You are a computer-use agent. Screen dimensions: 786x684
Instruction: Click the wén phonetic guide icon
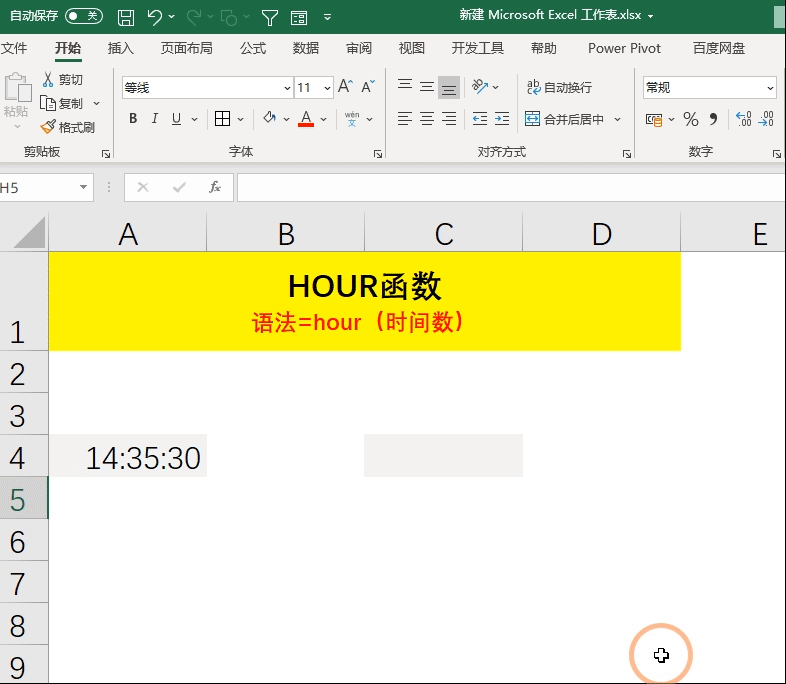352,119
